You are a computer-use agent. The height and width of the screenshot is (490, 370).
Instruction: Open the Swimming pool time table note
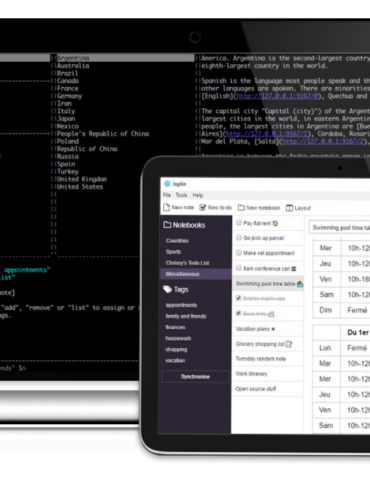click(x=268, y=284)
